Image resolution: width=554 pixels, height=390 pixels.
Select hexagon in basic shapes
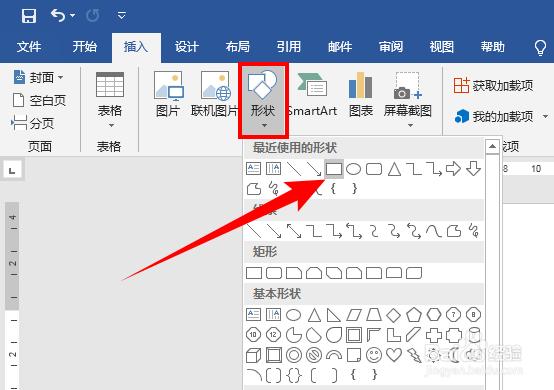pos(434,314)
